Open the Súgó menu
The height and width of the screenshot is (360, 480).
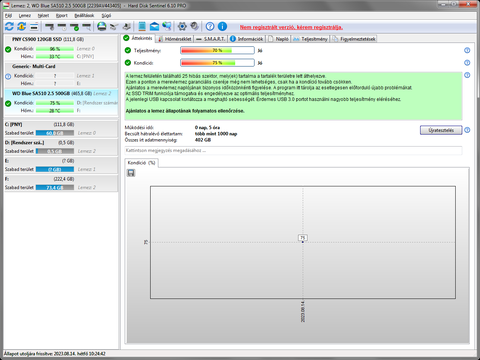point(106,15)
